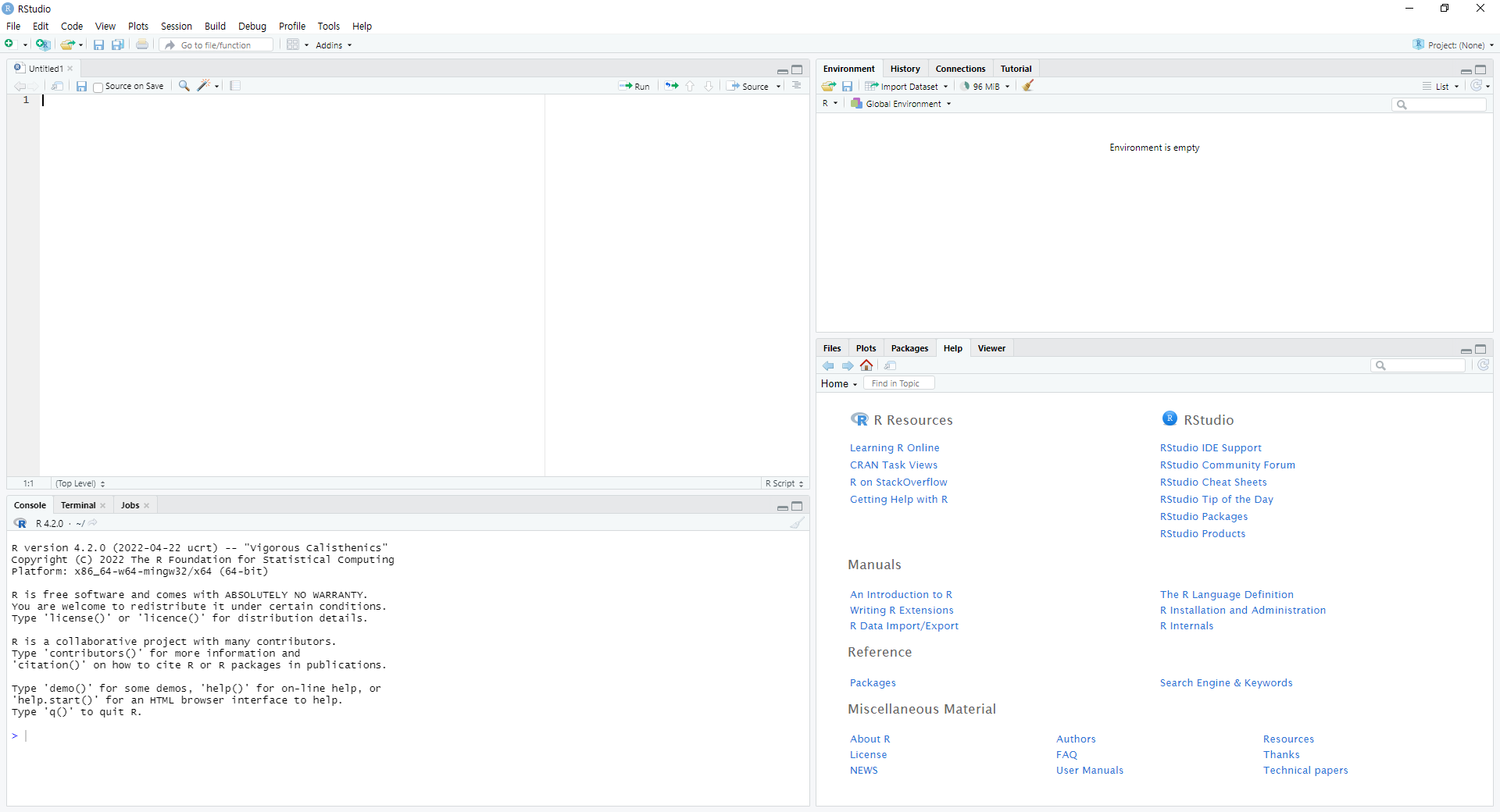Open the Project (None) dropdown
1500x812 pixels.
click(x=1453, y=45)
